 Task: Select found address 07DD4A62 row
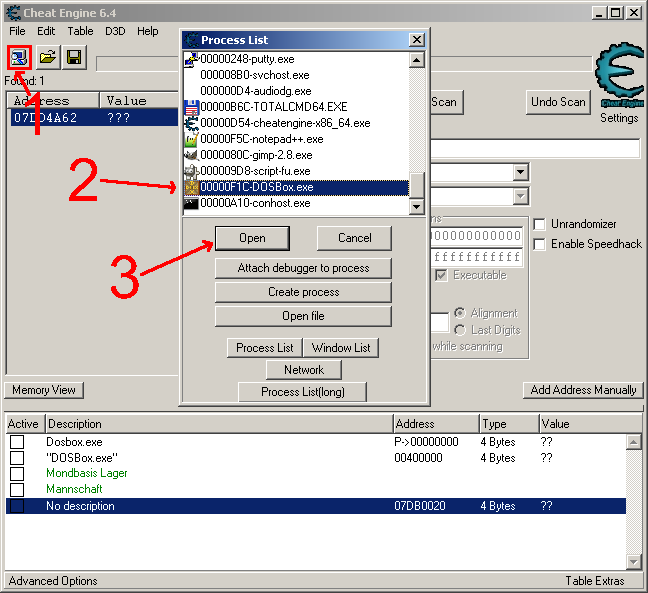point(94,118)
